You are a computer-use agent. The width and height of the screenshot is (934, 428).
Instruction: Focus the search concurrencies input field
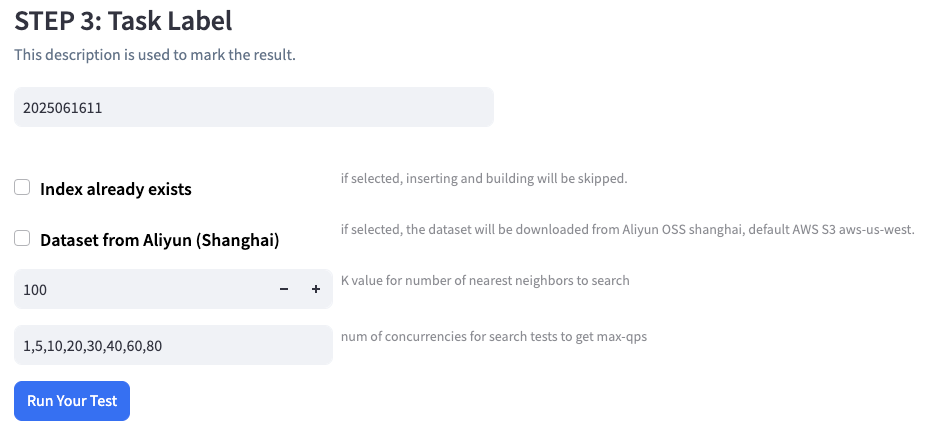[173, 345]
